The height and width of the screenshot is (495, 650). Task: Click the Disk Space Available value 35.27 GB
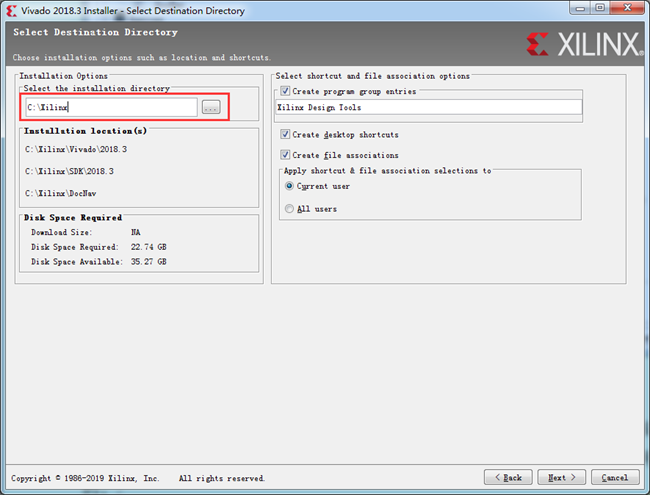click(149, 262)
